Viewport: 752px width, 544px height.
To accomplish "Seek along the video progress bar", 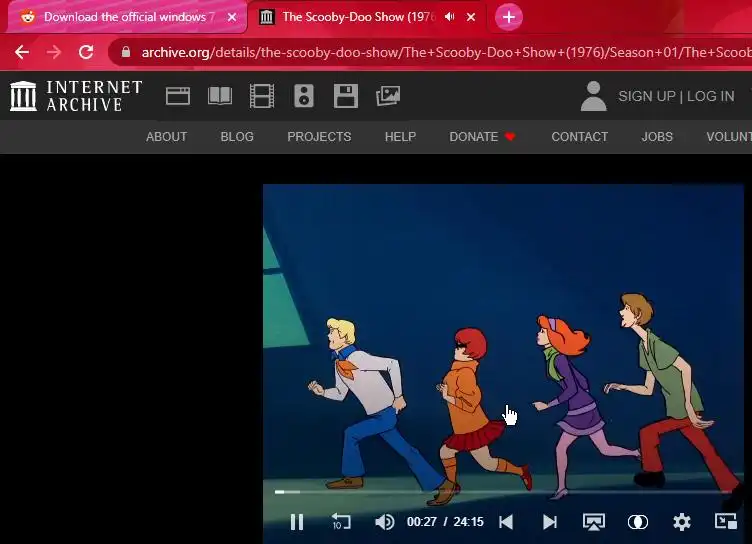I will (x=504, y=492).
